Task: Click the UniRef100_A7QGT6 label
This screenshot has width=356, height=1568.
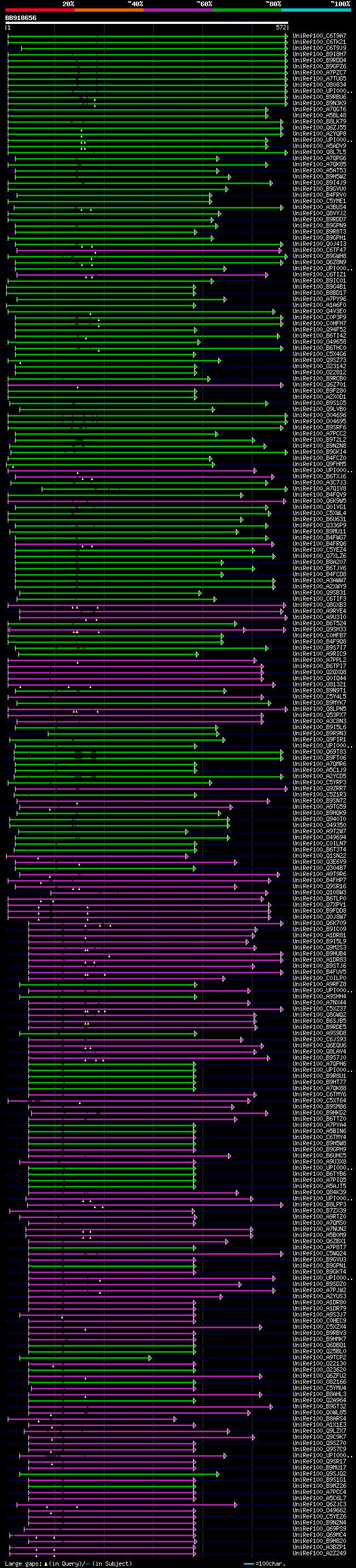Action: pyautogui.click(x=319, y=110)
